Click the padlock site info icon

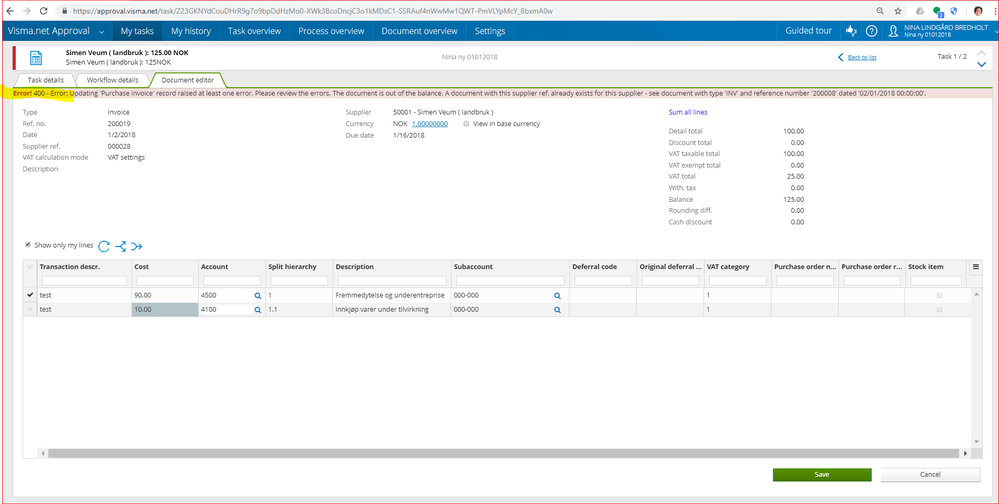coord(63,11)
